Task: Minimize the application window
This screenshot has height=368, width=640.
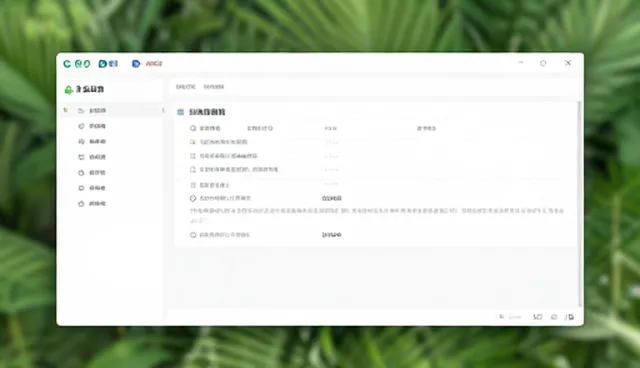Action: [x=521, y=63]
